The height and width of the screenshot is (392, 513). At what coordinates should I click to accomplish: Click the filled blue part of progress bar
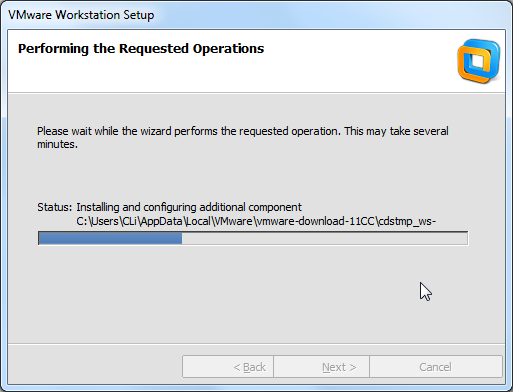pos(110,238)
